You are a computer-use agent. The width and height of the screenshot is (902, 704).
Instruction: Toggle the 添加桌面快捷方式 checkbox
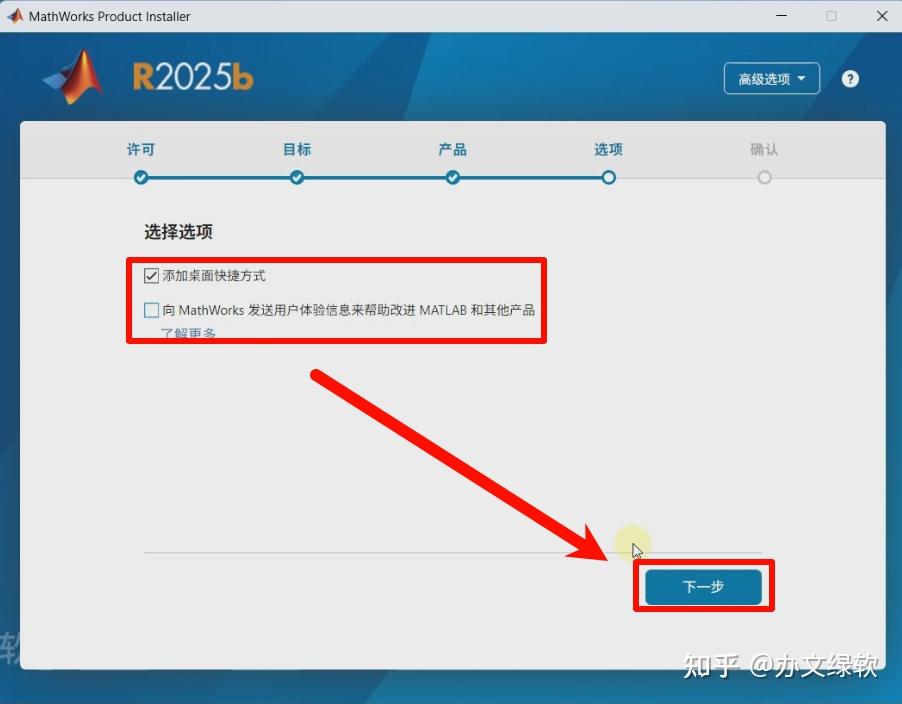[x=151, y=276]
